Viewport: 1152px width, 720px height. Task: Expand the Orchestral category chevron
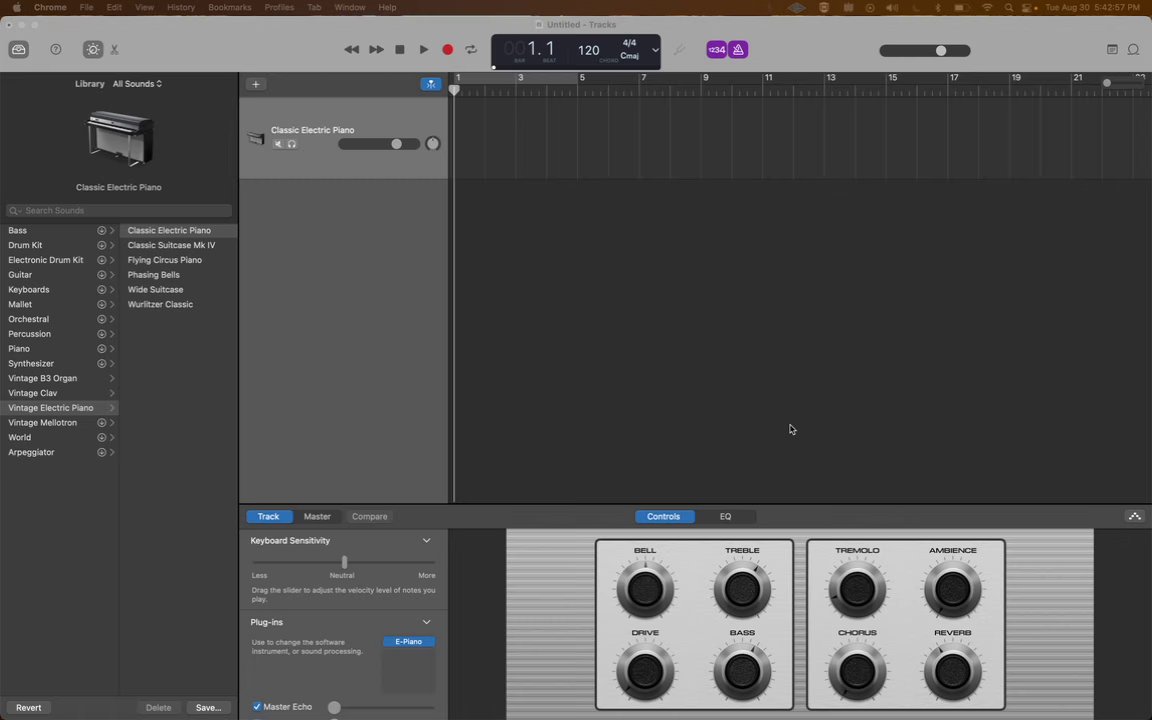pos(112,320)
